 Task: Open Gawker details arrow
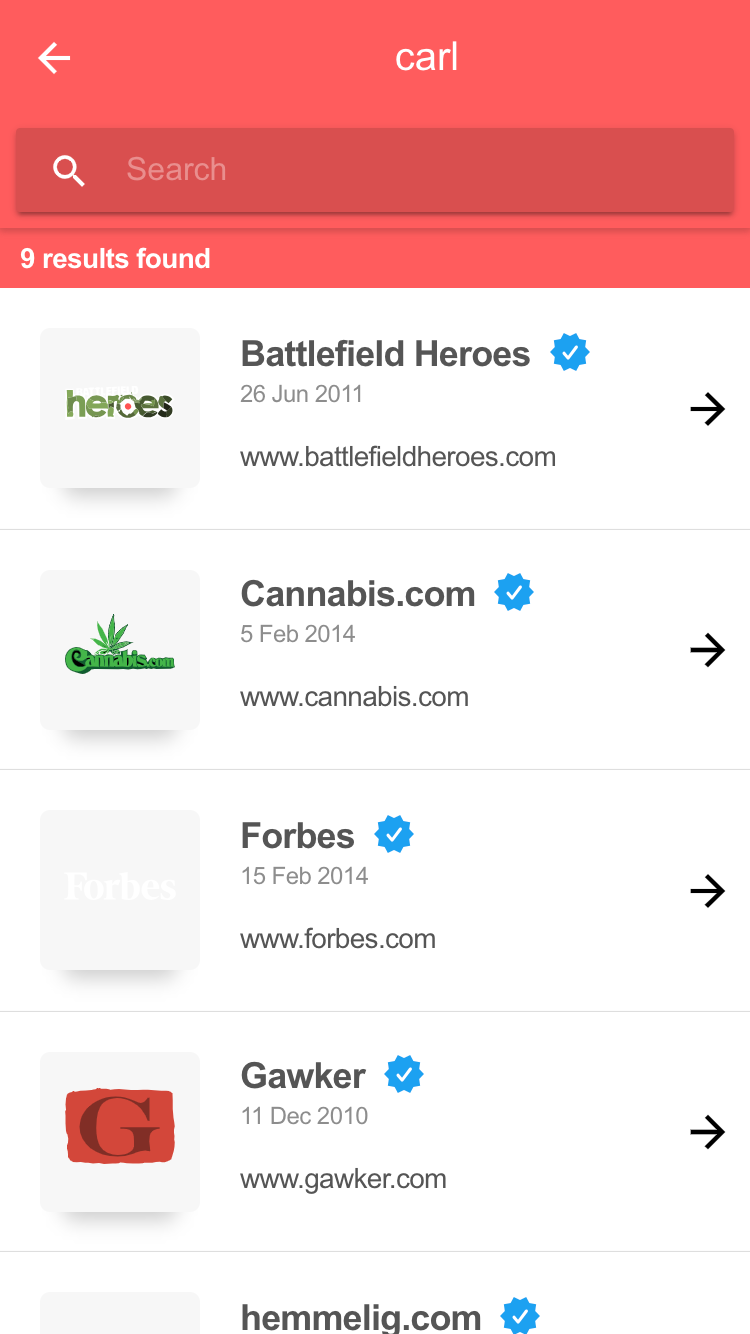click(x=707, y=1132)
